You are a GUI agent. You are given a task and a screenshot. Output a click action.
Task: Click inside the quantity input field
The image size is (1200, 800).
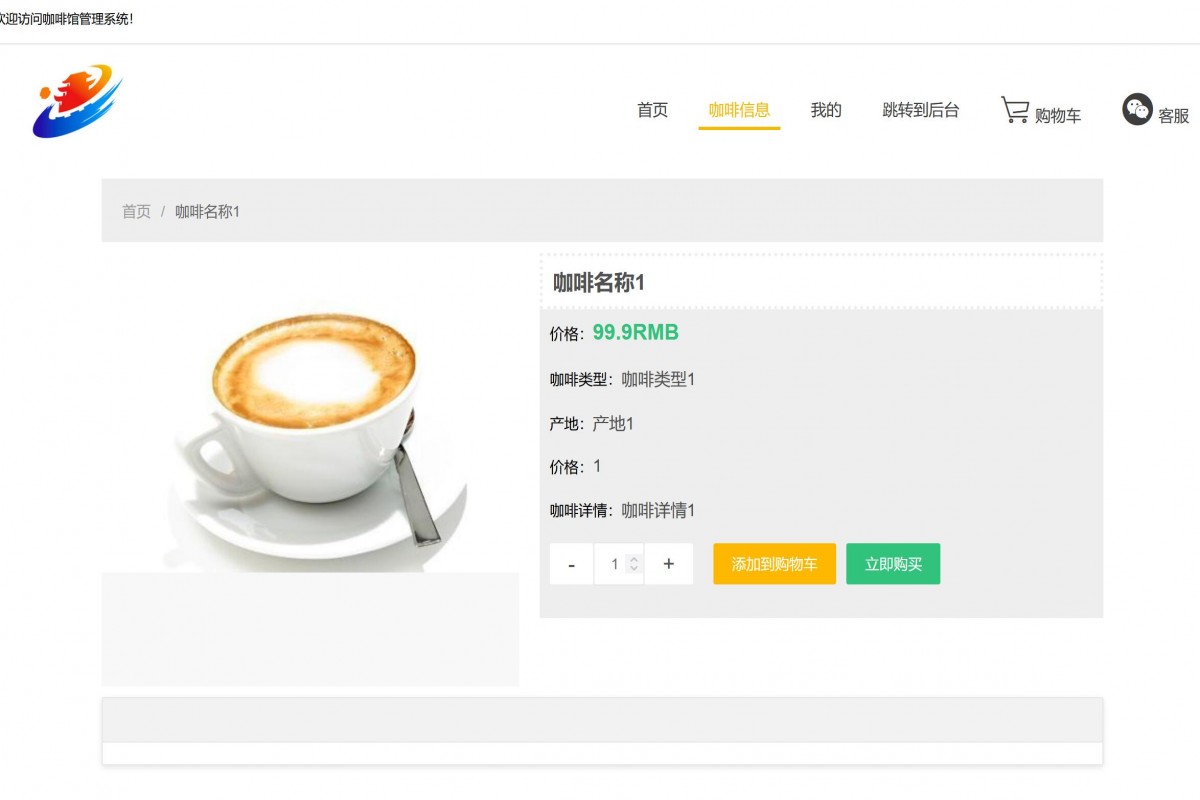click(614, 563)
